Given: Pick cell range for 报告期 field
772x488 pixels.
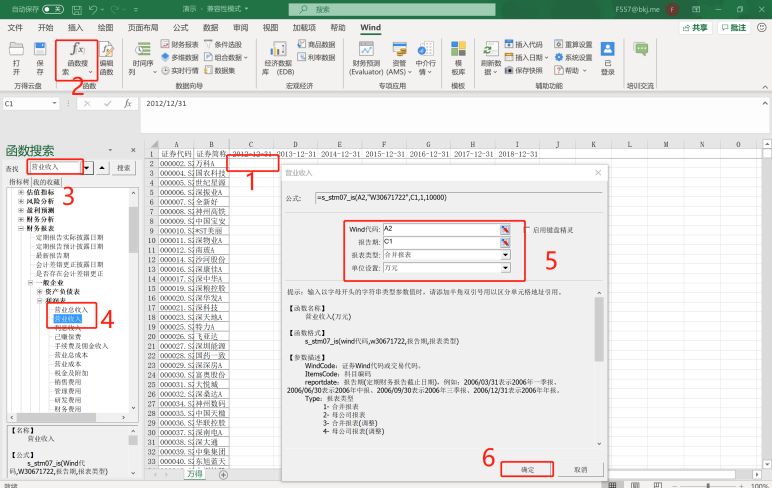Looking at the screenshot, I should coord(505,242).
